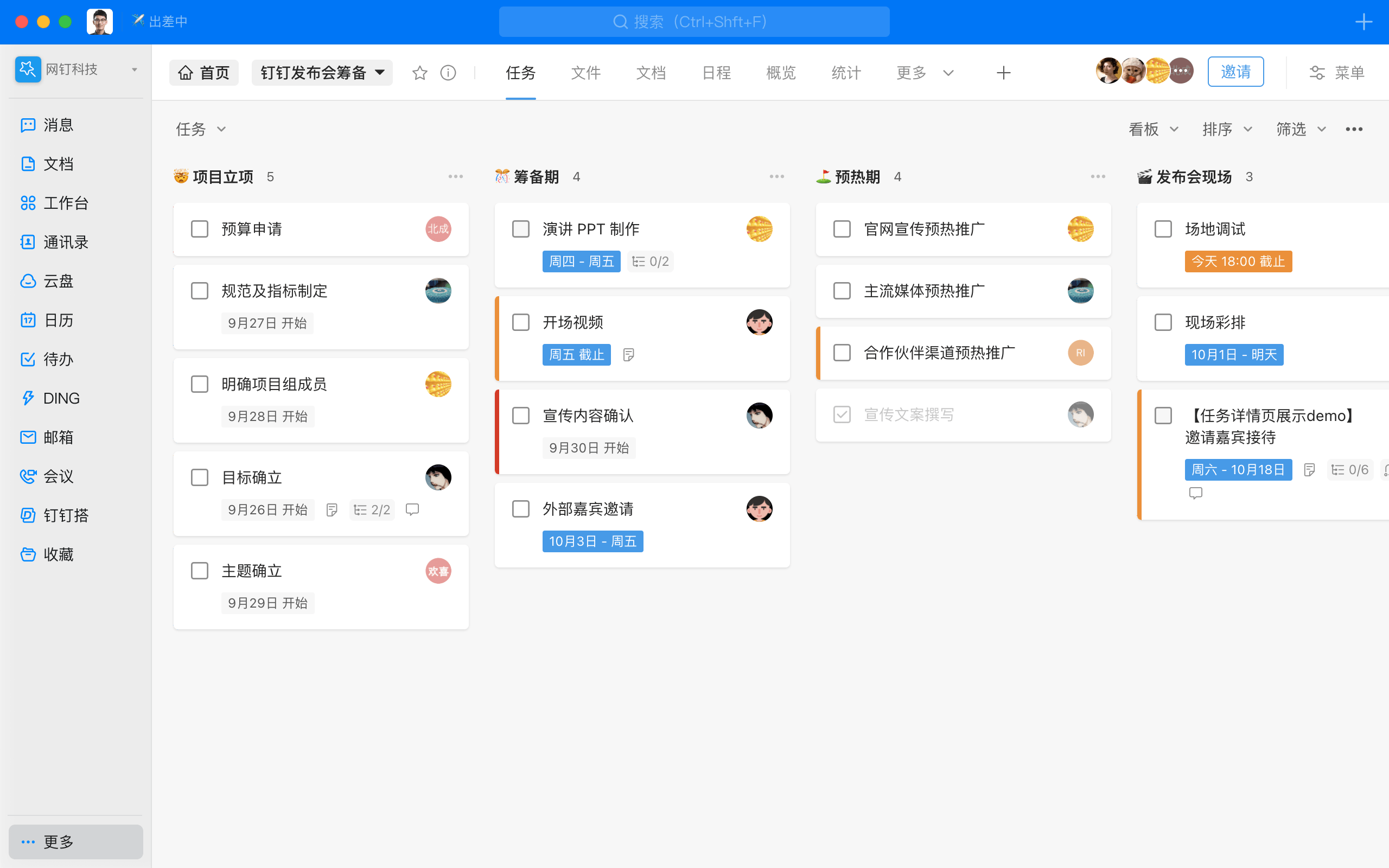Click the 邮箱 sidebar icon
The image size is (1389, 868).
pos(26,437)
